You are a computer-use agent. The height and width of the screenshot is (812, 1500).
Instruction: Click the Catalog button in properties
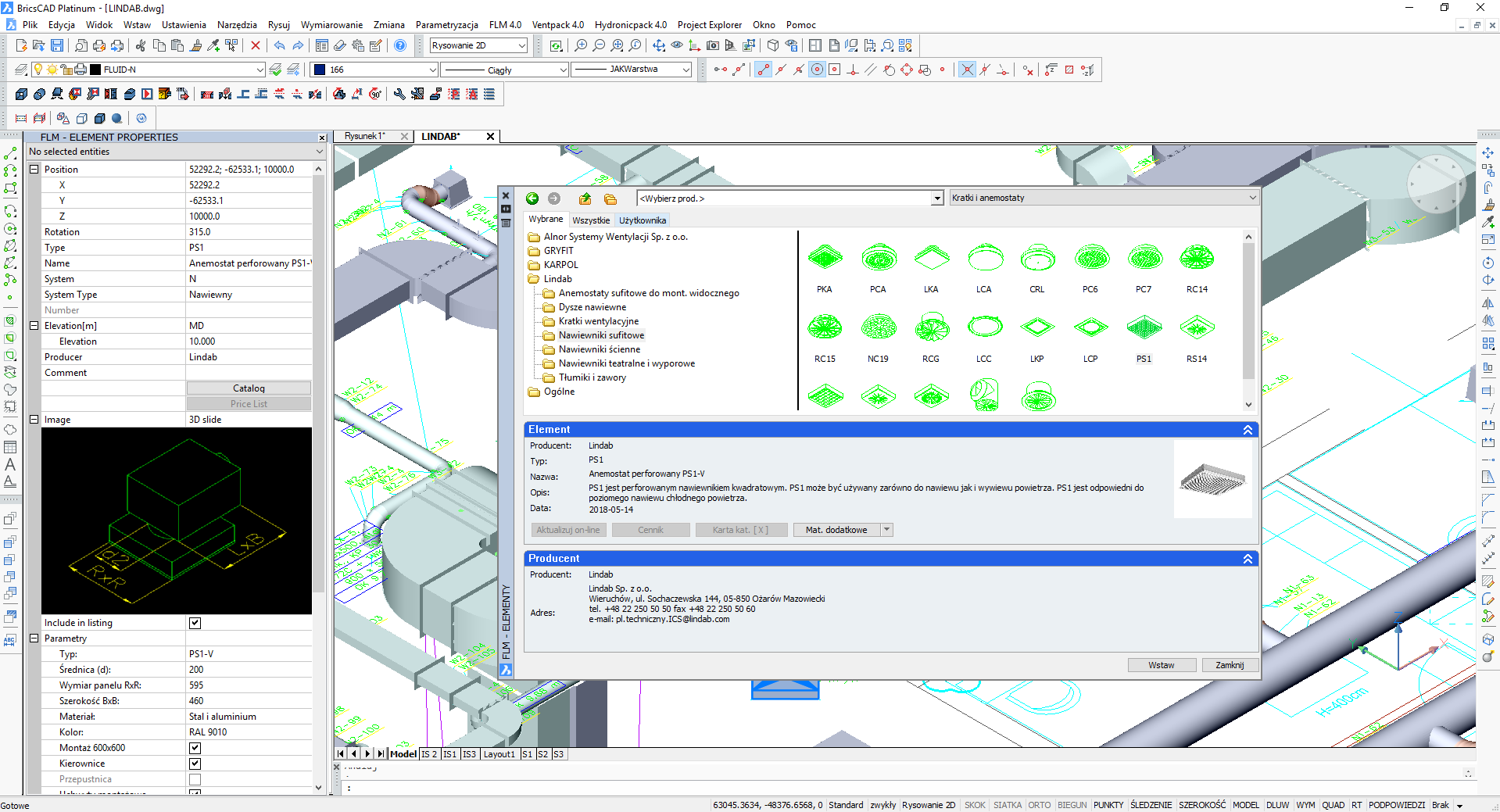[249, 388]
